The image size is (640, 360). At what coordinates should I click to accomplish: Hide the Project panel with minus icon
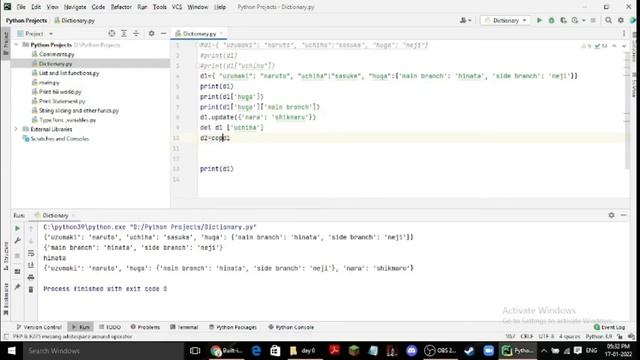(x=164, y=33)
